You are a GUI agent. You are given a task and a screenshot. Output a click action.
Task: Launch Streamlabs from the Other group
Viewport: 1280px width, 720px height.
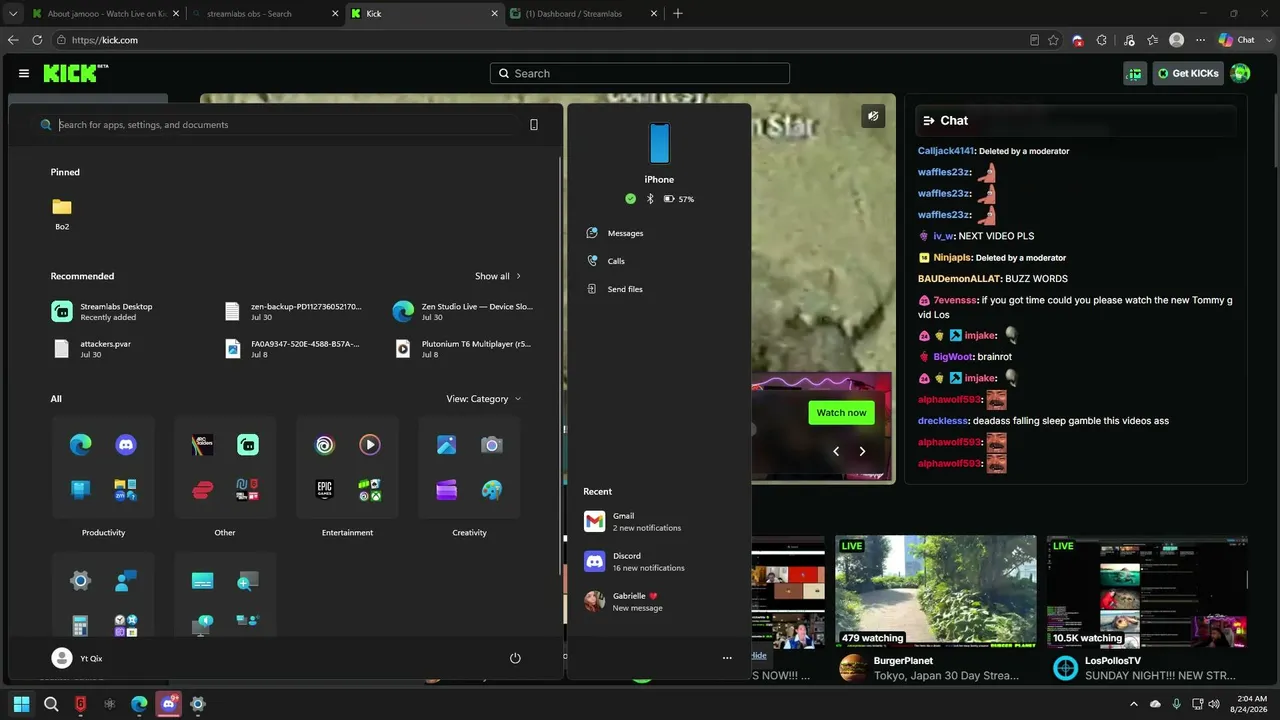(x=248, y=445)
